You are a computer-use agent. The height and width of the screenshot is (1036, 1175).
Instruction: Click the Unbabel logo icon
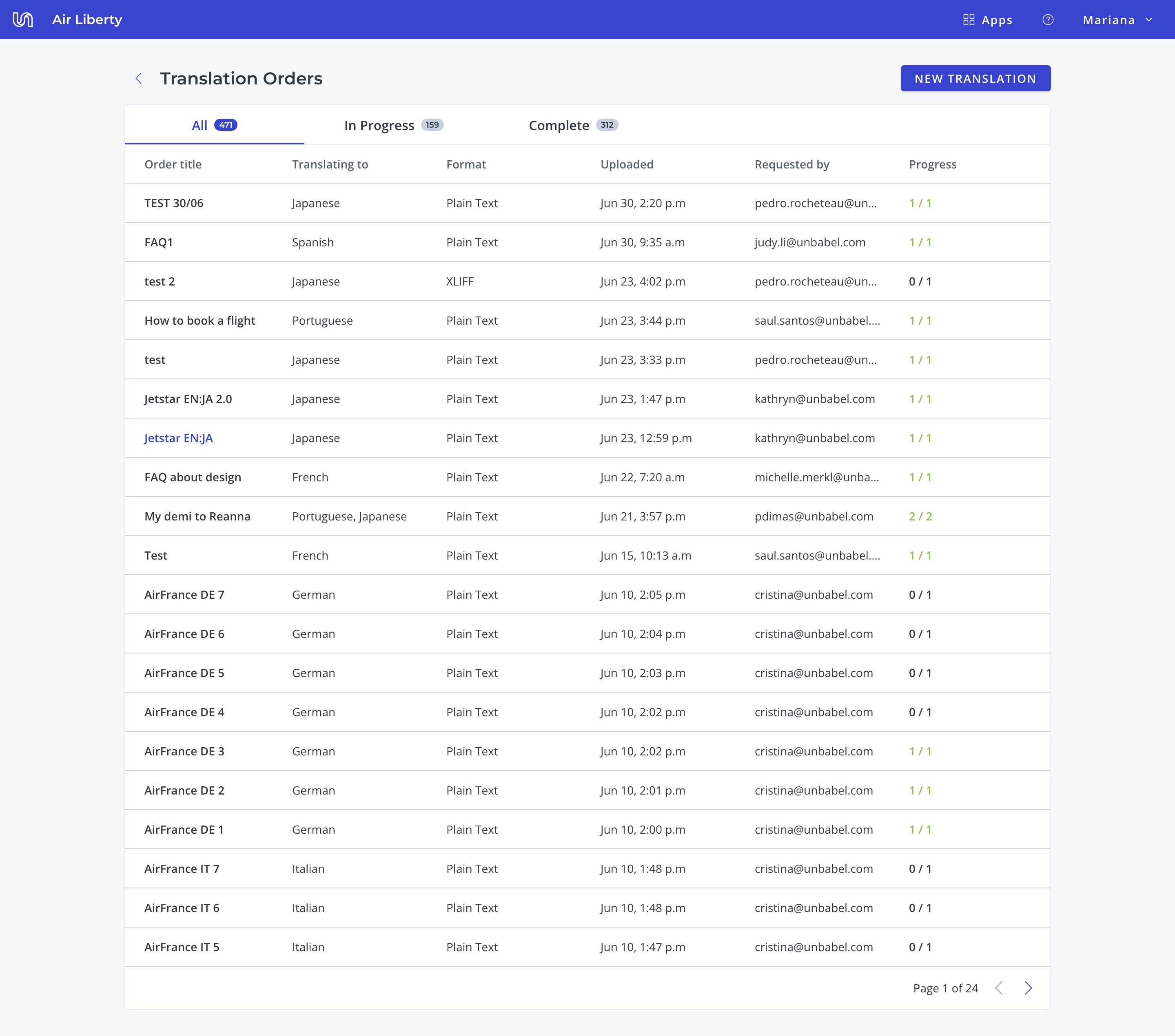(x=23, y=20)
